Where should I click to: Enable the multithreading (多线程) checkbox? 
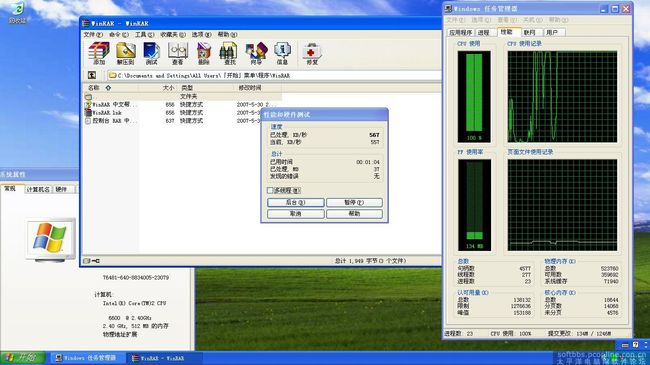point(270,190)
